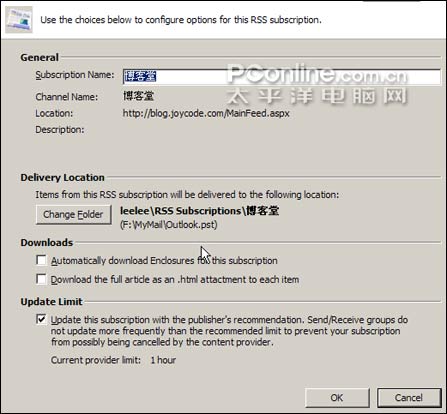447x414 pixels.
Task: Click the Update Limit section heading
Action: point(51,302)
